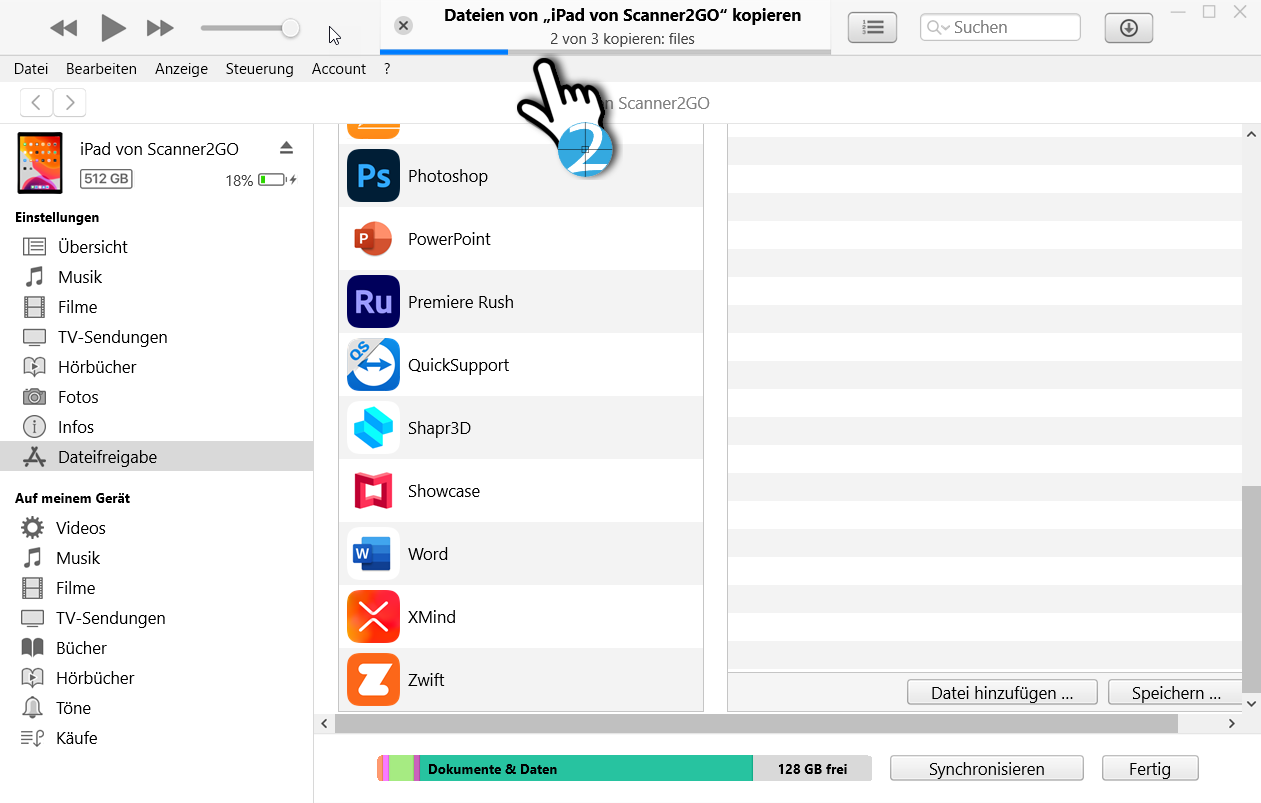Select the Showcase app icon
The width and height of the screenshot is (1261, 803).
click(373, 491)
